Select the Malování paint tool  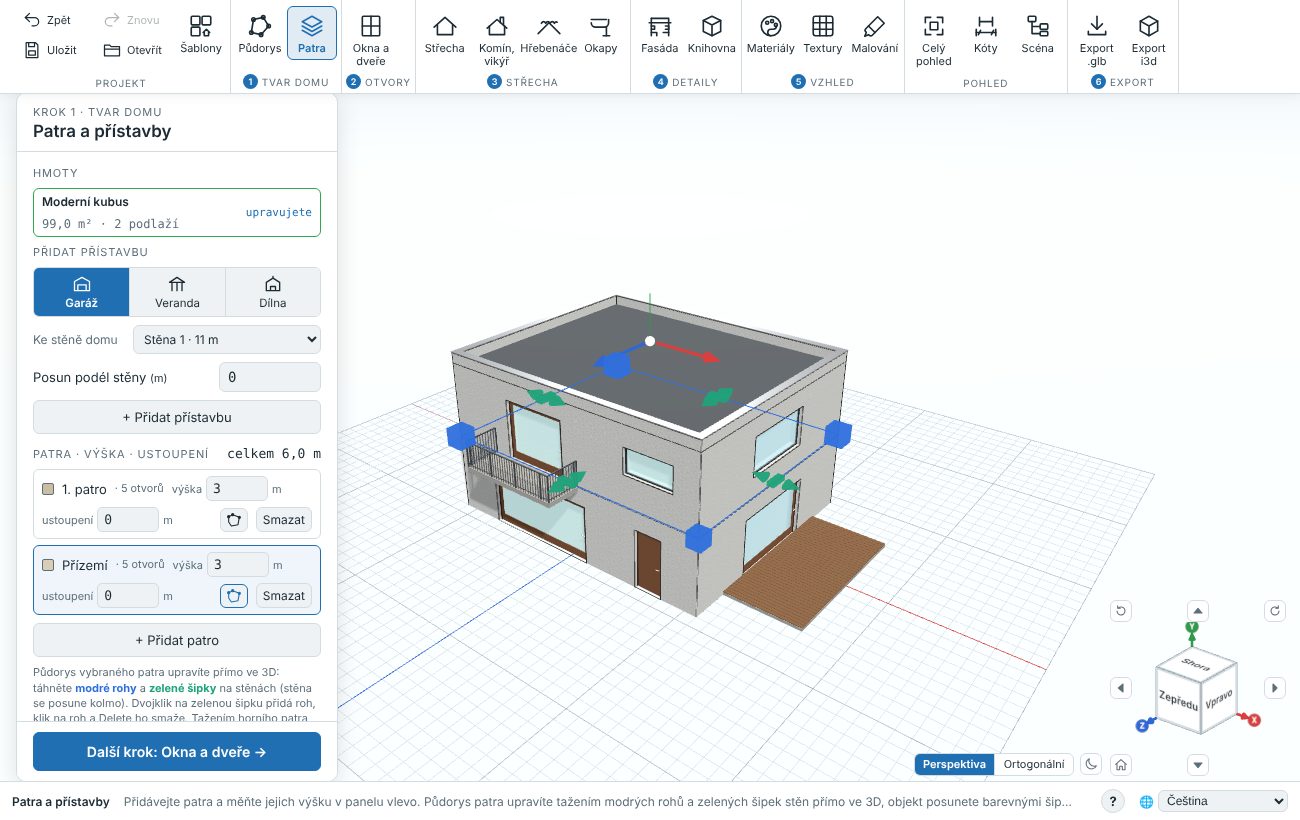(874, 34)
